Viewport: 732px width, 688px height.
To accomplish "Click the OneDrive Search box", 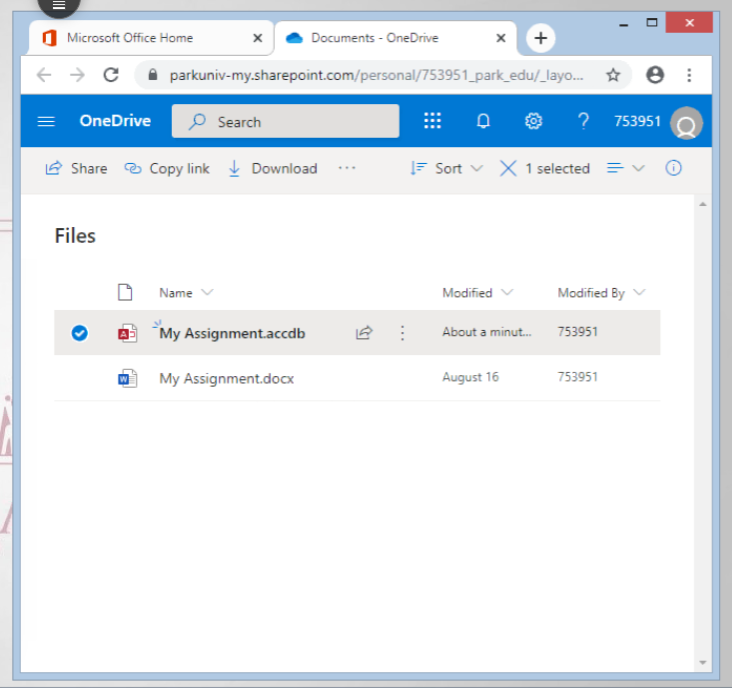I will click(285, 121).
